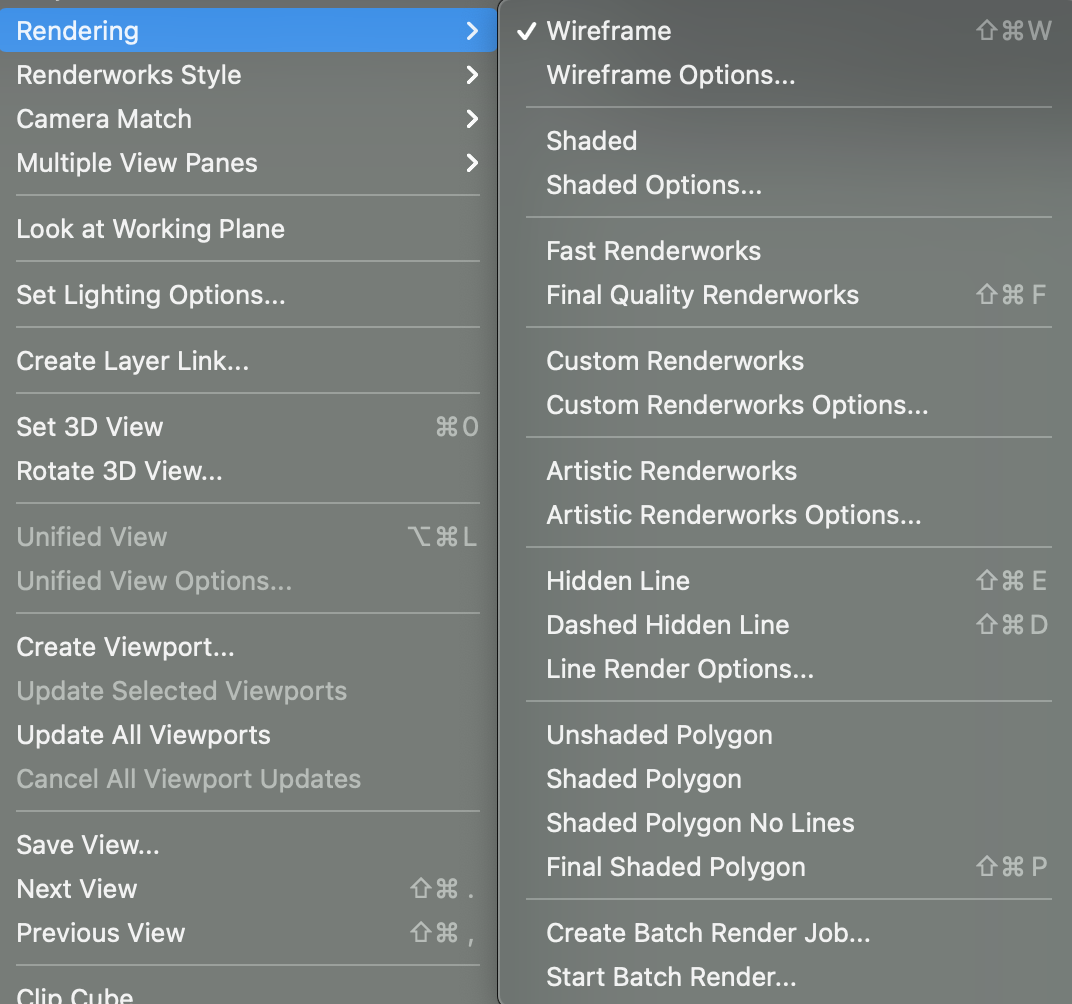Select Hidden Line render mode
The height and width of the screenshot is (1004, 1072).
[x=617, y=581]
